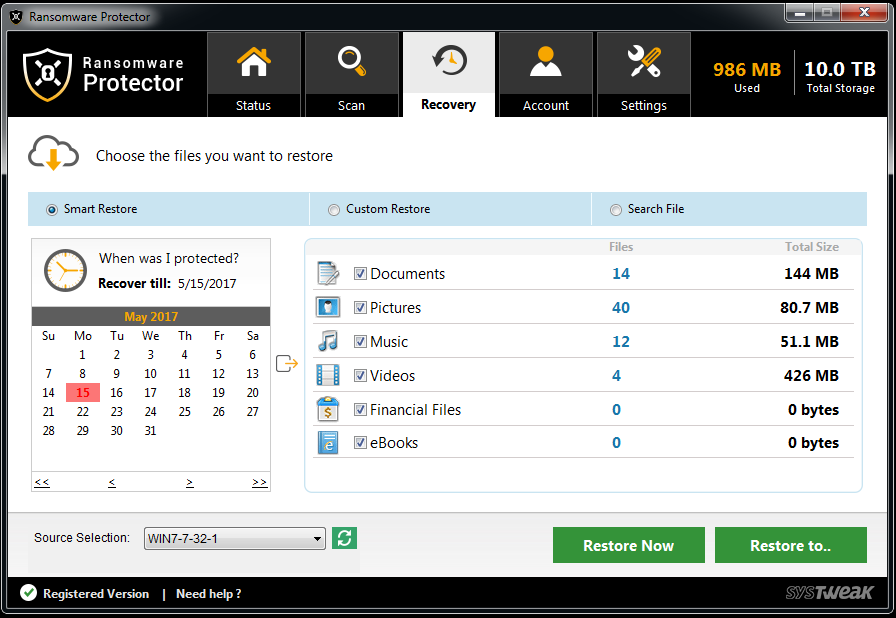This screenshot has height=618, width=896.
Task: Click the arrow icon between calendar and file list
Action: tap(287, 363)
